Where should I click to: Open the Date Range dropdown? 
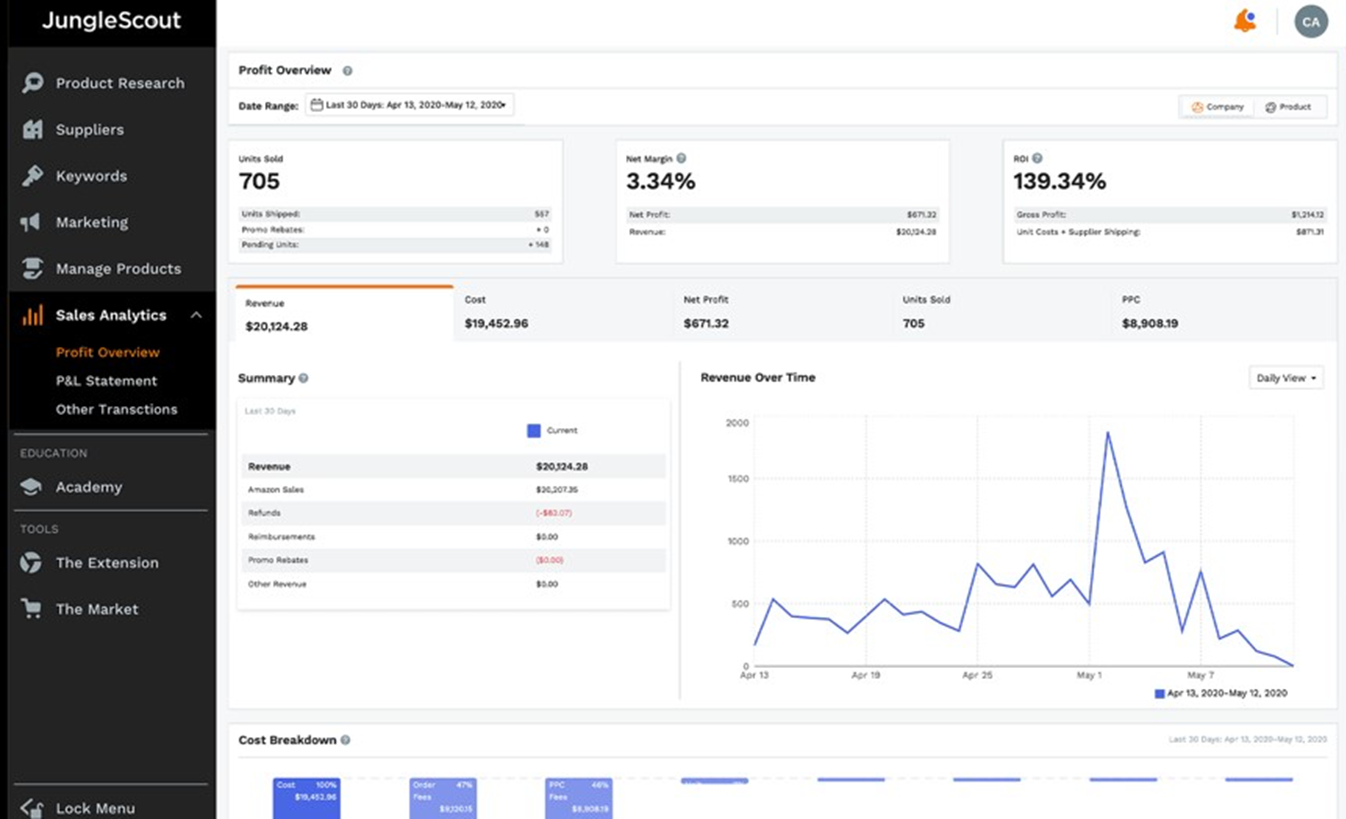click(x=409, y=105)
